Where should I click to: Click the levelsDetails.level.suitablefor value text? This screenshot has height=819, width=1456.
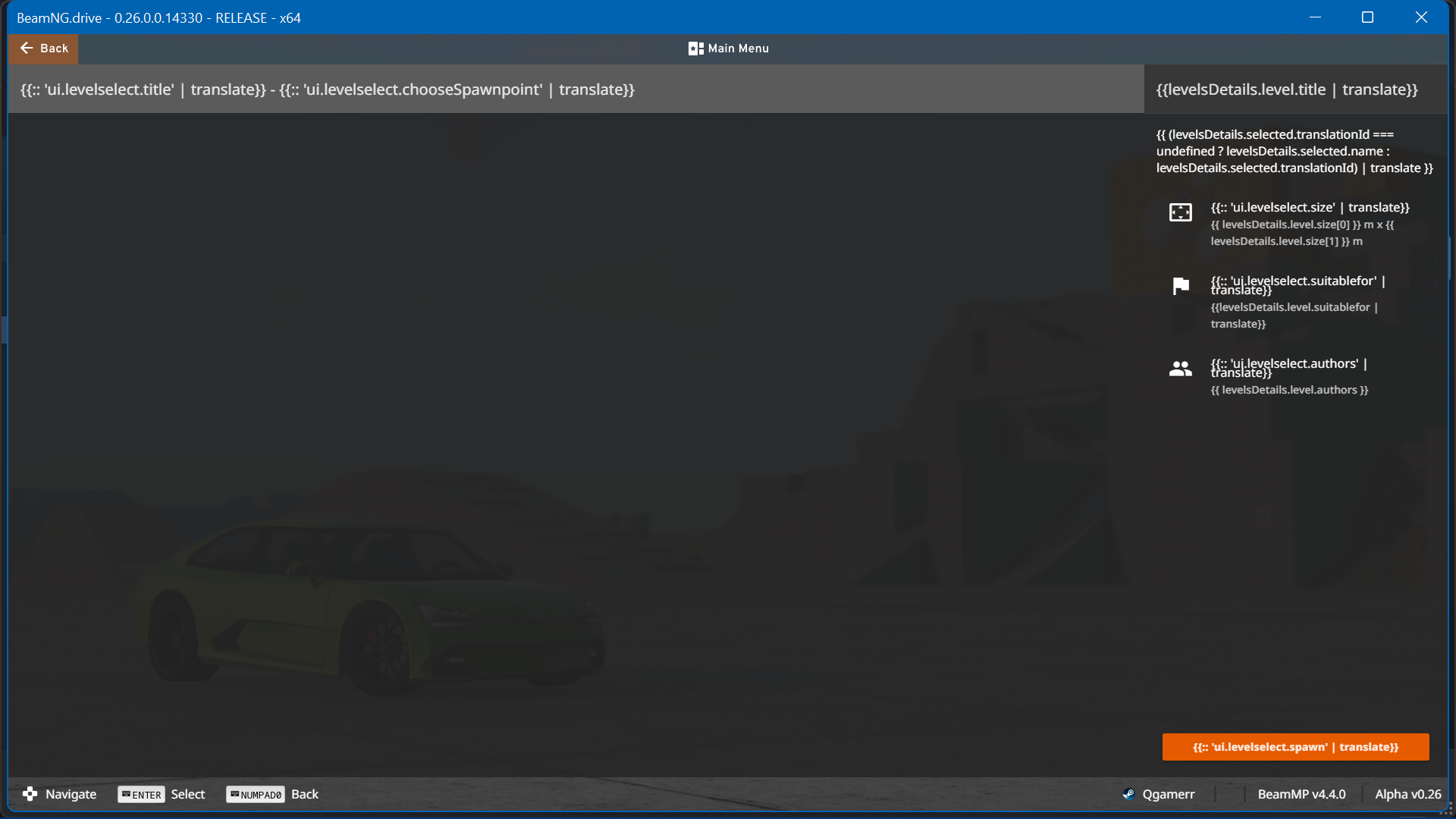(x=1294, y=315)
